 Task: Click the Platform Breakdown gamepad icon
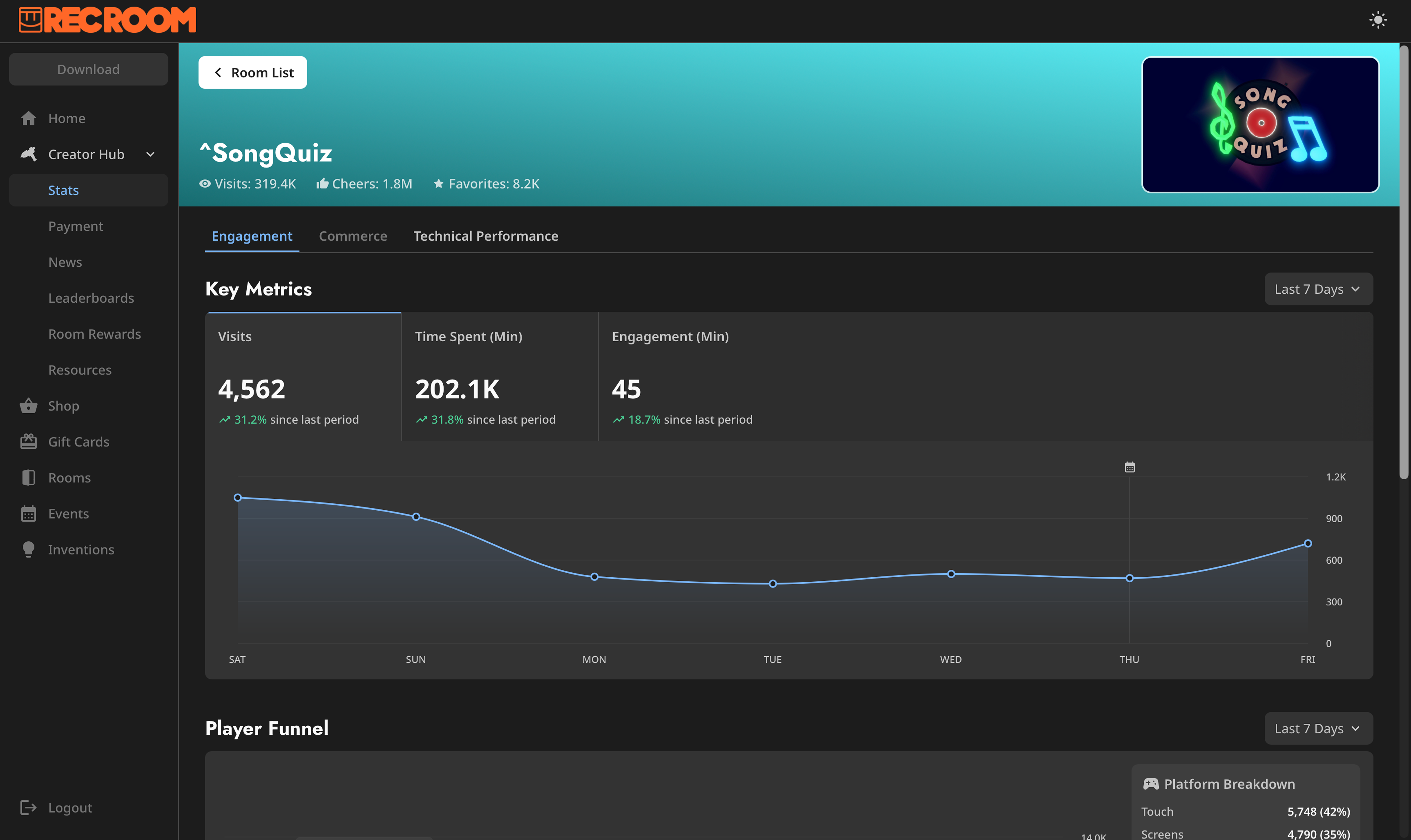pos(1151,784)
